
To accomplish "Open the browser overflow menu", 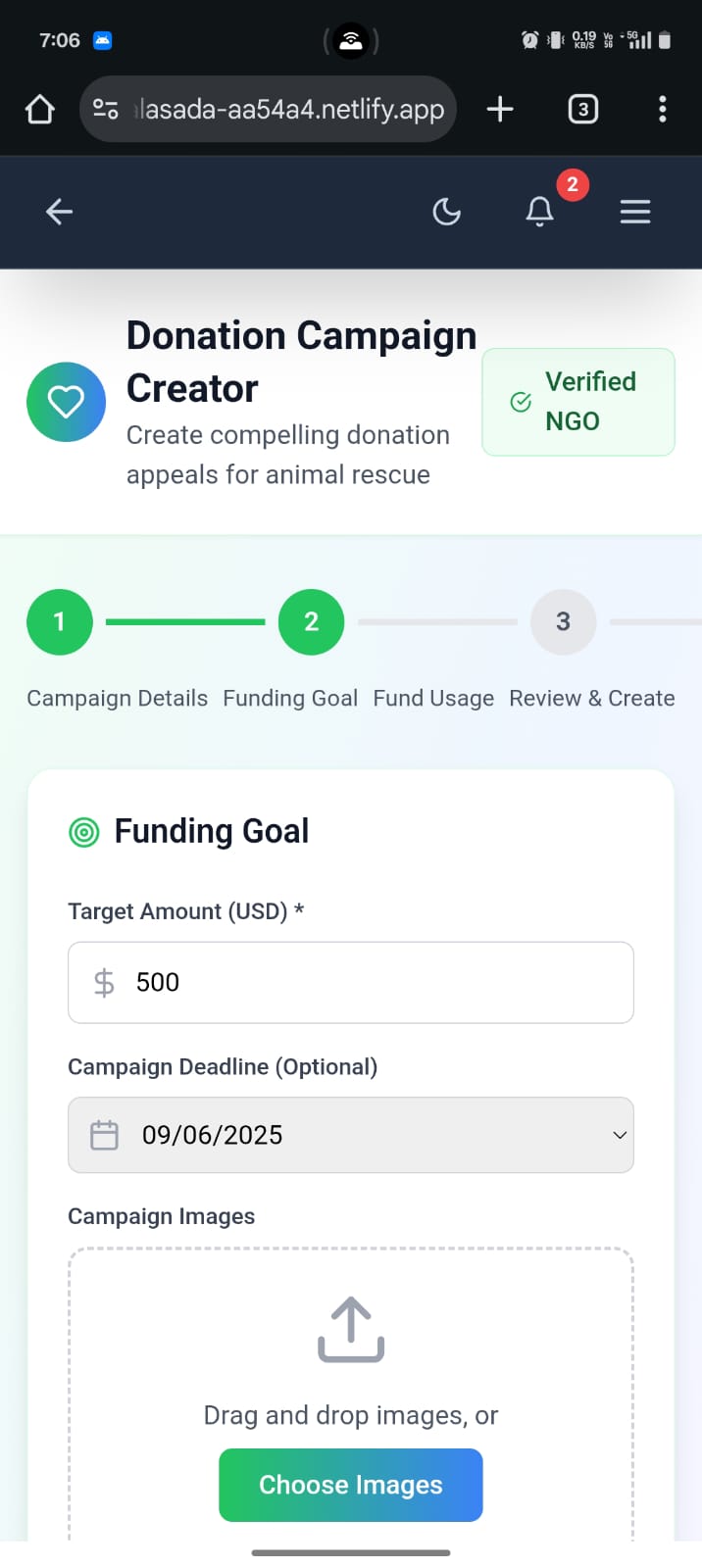I will pyautogui.click(x=663, y=109).
